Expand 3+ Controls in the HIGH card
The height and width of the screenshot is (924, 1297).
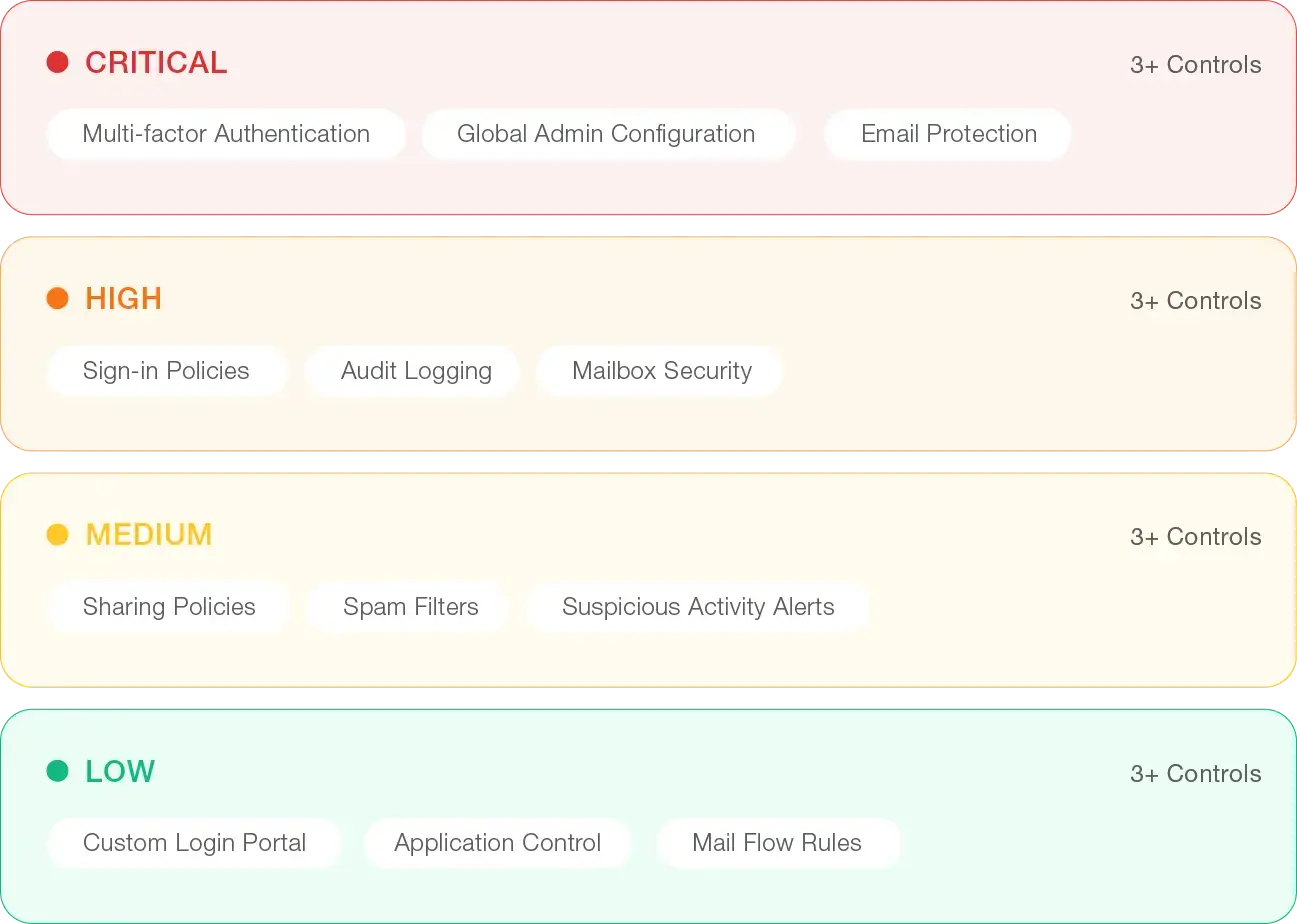click(1195, 301)
